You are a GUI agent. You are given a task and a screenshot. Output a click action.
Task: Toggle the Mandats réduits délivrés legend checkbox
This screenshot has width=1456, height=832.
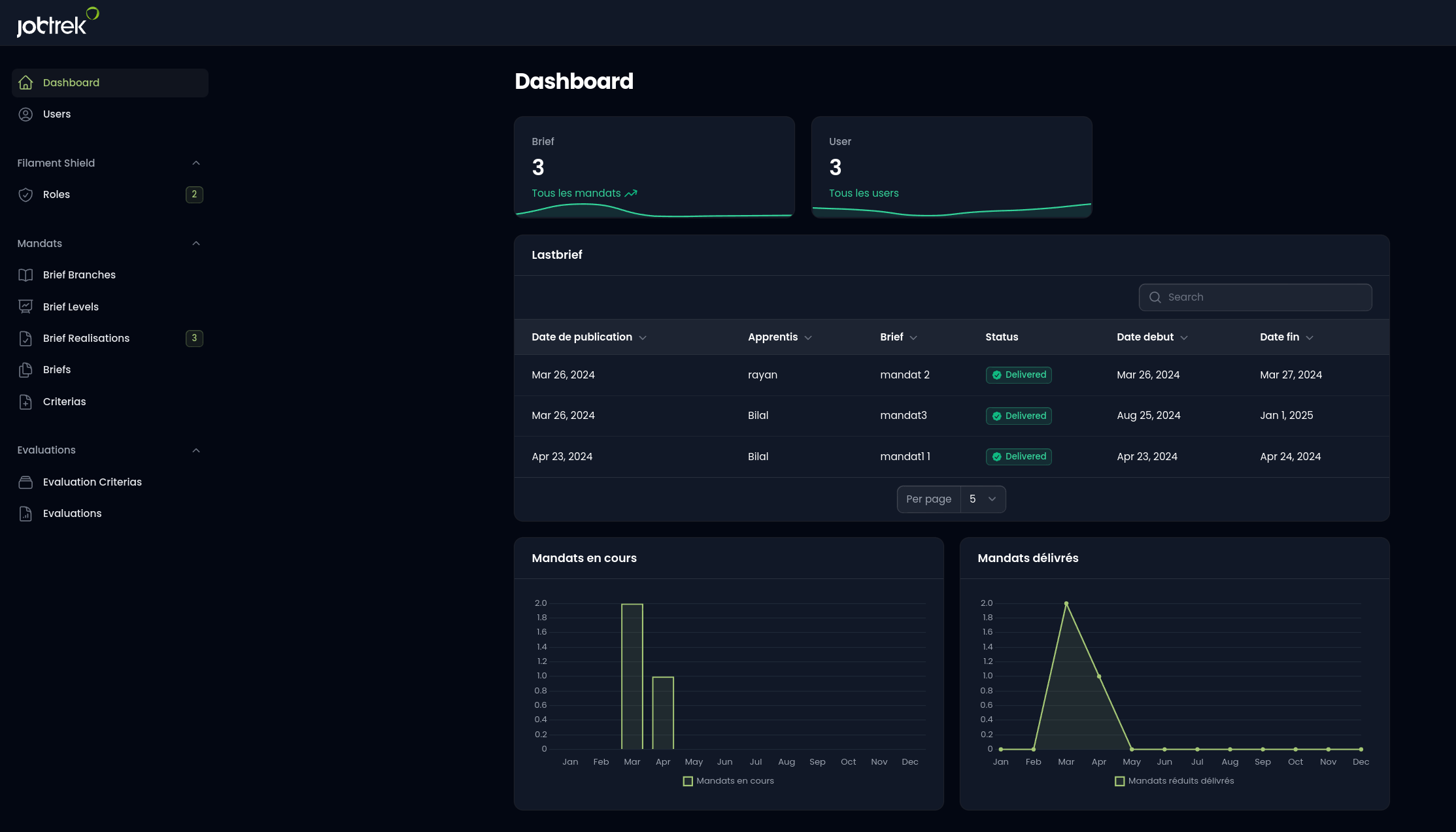point(1120,780)
